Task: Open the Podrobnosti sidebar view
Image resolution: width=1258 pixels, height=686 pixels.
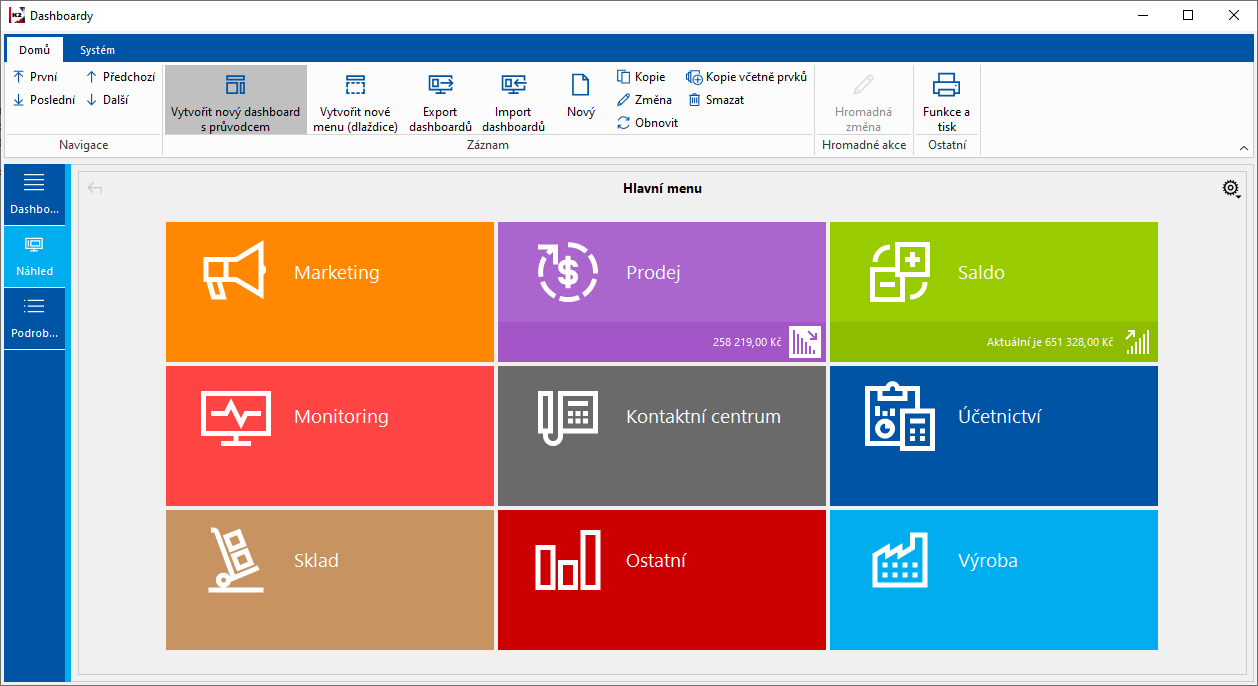Action: coord(35,318)
